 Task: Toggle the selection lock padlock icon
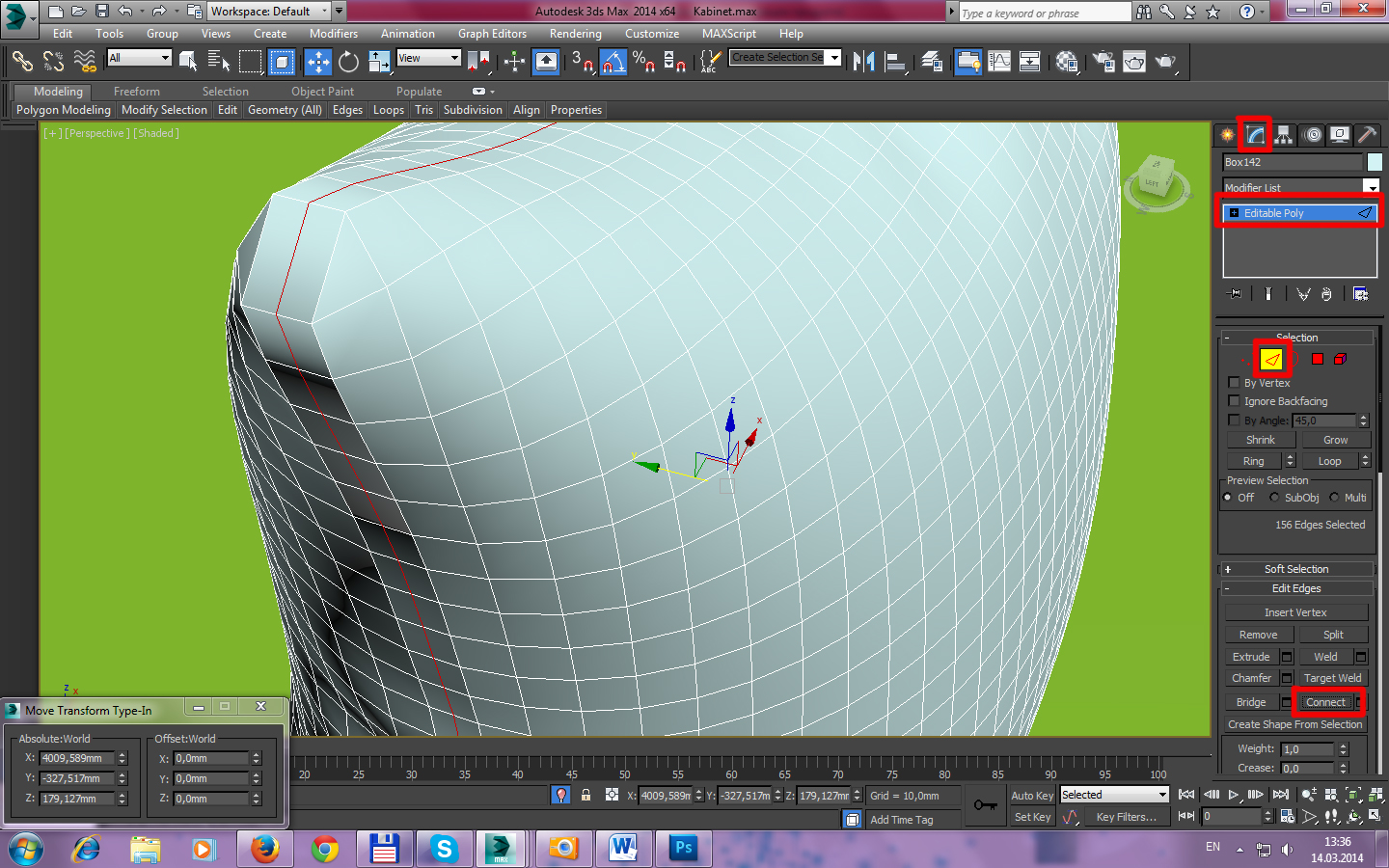tap(586, 795)
